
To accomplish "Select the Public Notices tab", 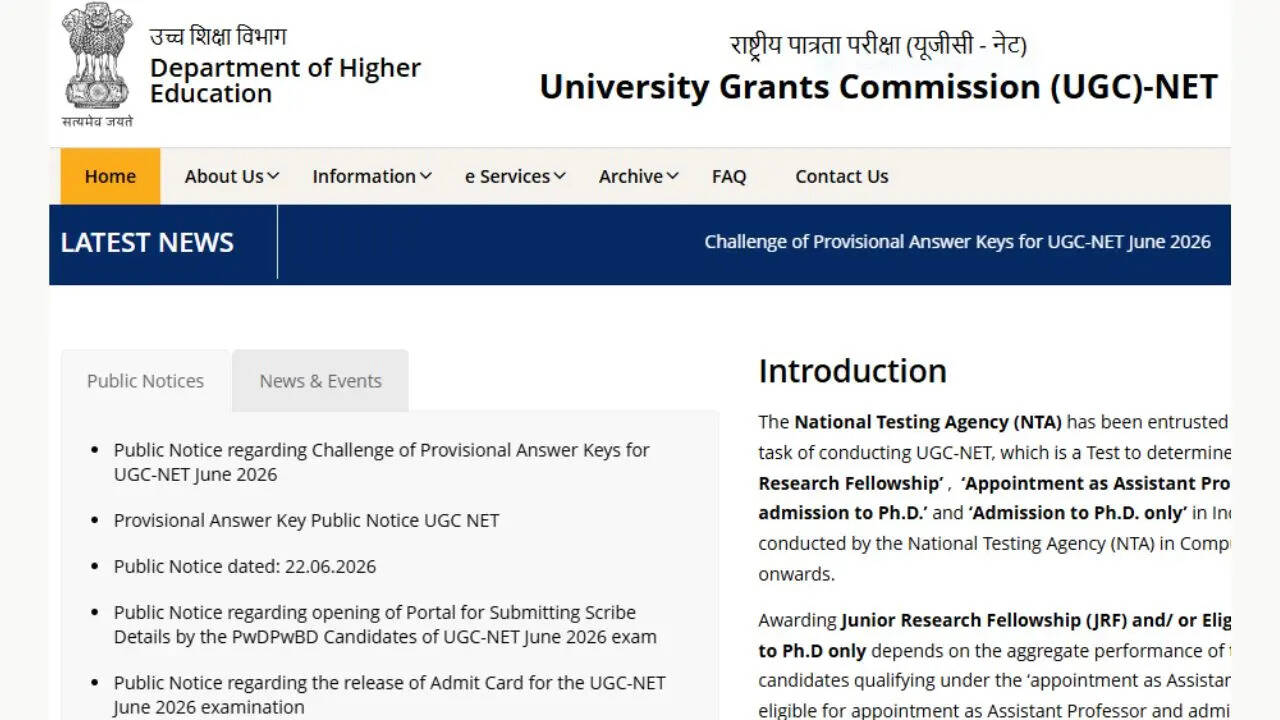I will coord(145,381).
